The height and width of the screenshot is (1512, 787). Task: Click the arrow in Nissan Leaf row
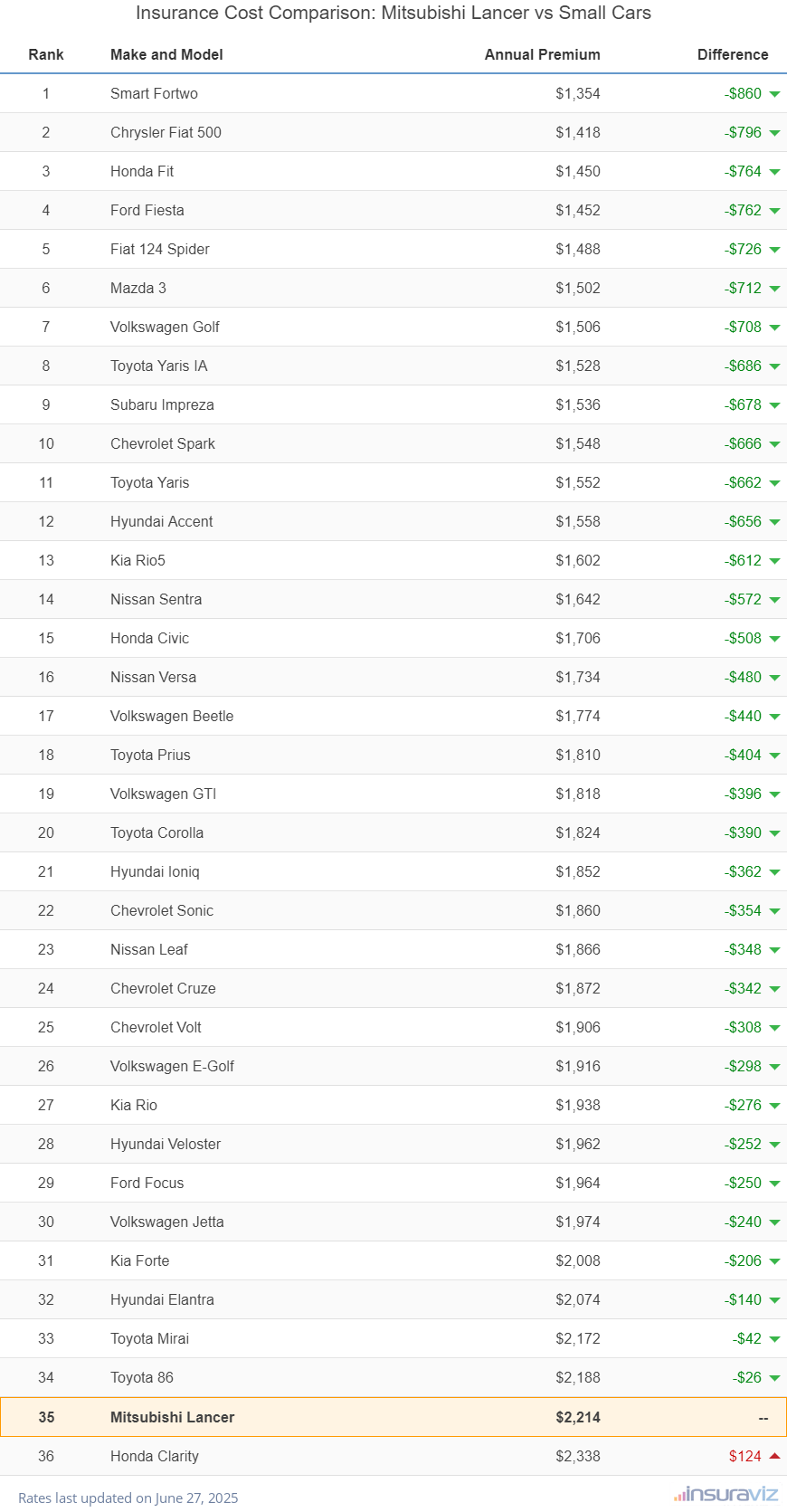click(774, 950)
